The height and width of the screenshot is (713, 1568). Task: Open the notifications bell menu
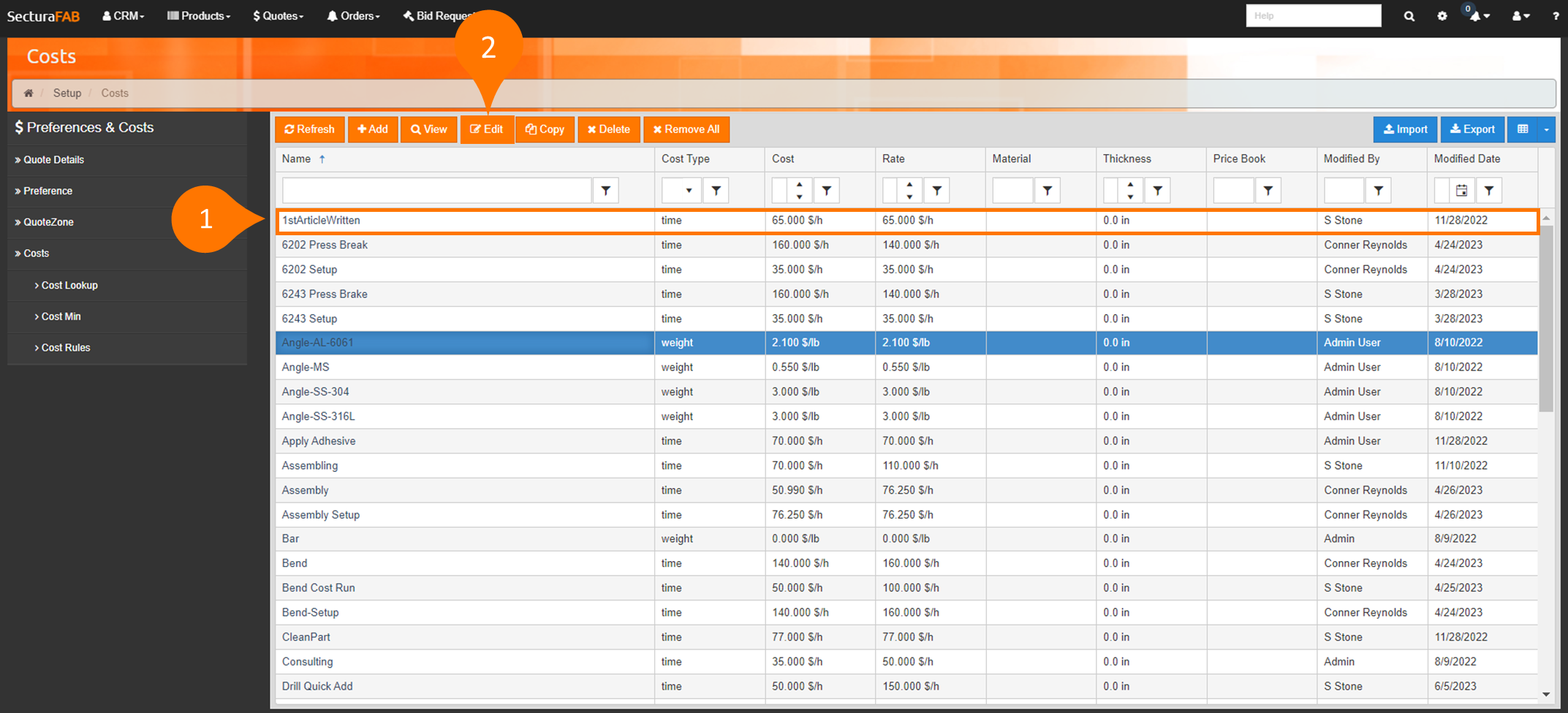click(x=1479, y=16)
